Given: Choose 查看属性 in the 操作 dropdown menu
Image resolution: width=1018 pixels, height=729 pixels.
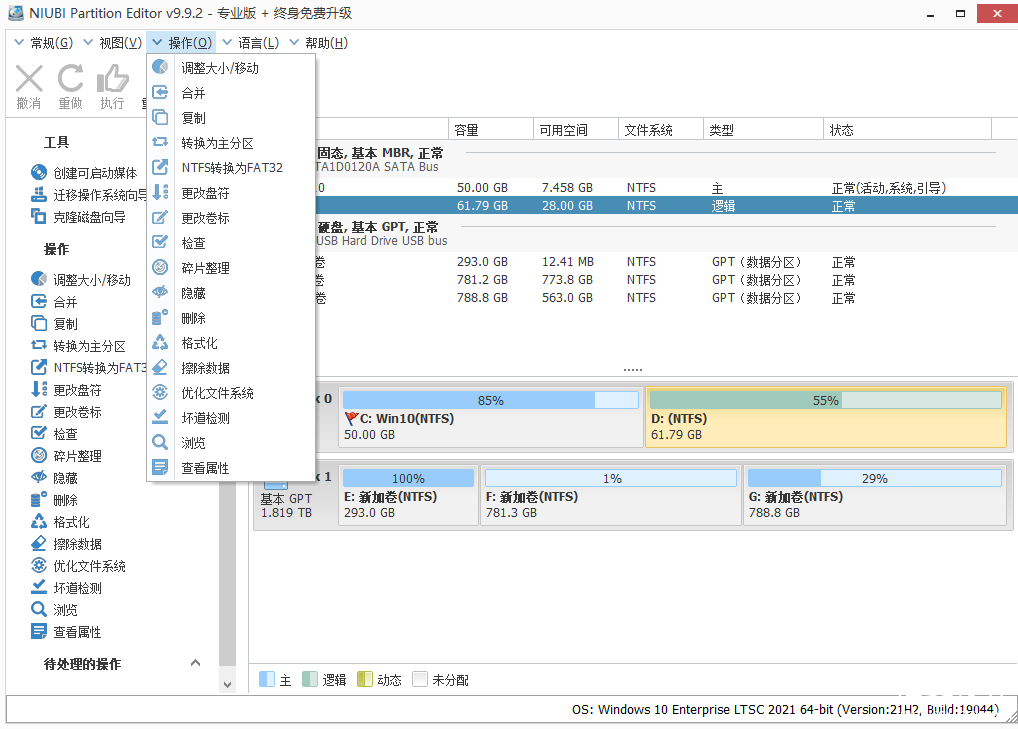Looking at the screenshot, I should coord(231,467).
